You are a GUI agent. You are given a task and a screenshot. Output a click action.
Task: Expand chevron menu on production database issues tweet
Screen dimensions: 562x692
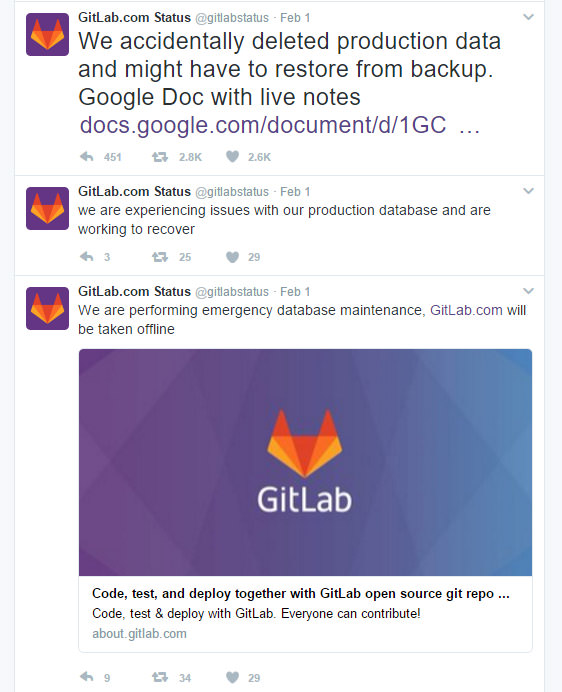coord(528,191)
